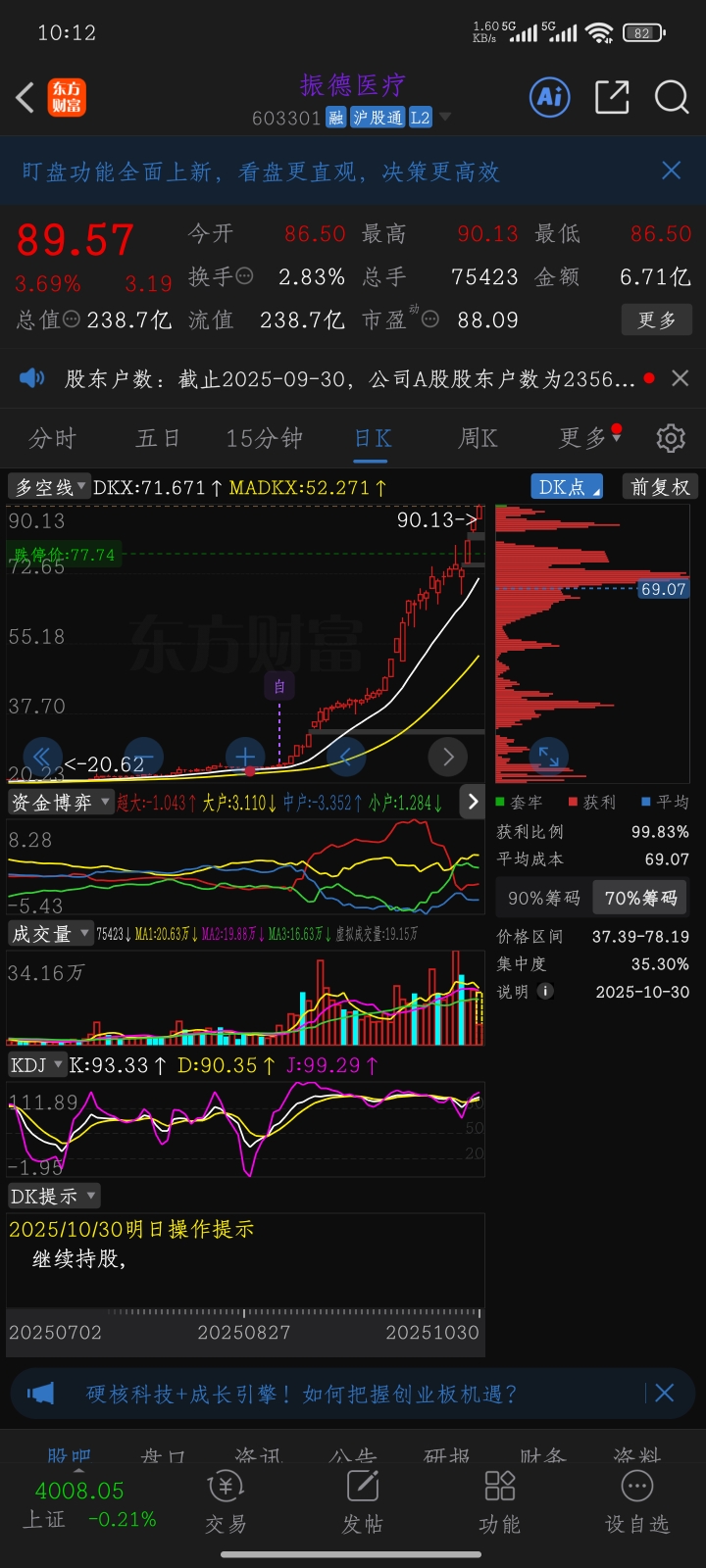The width and height of the screenshot is (706, 1568).
Task: Tap the 价格区间 37.39-78.19 value
Action: (640, 936)
